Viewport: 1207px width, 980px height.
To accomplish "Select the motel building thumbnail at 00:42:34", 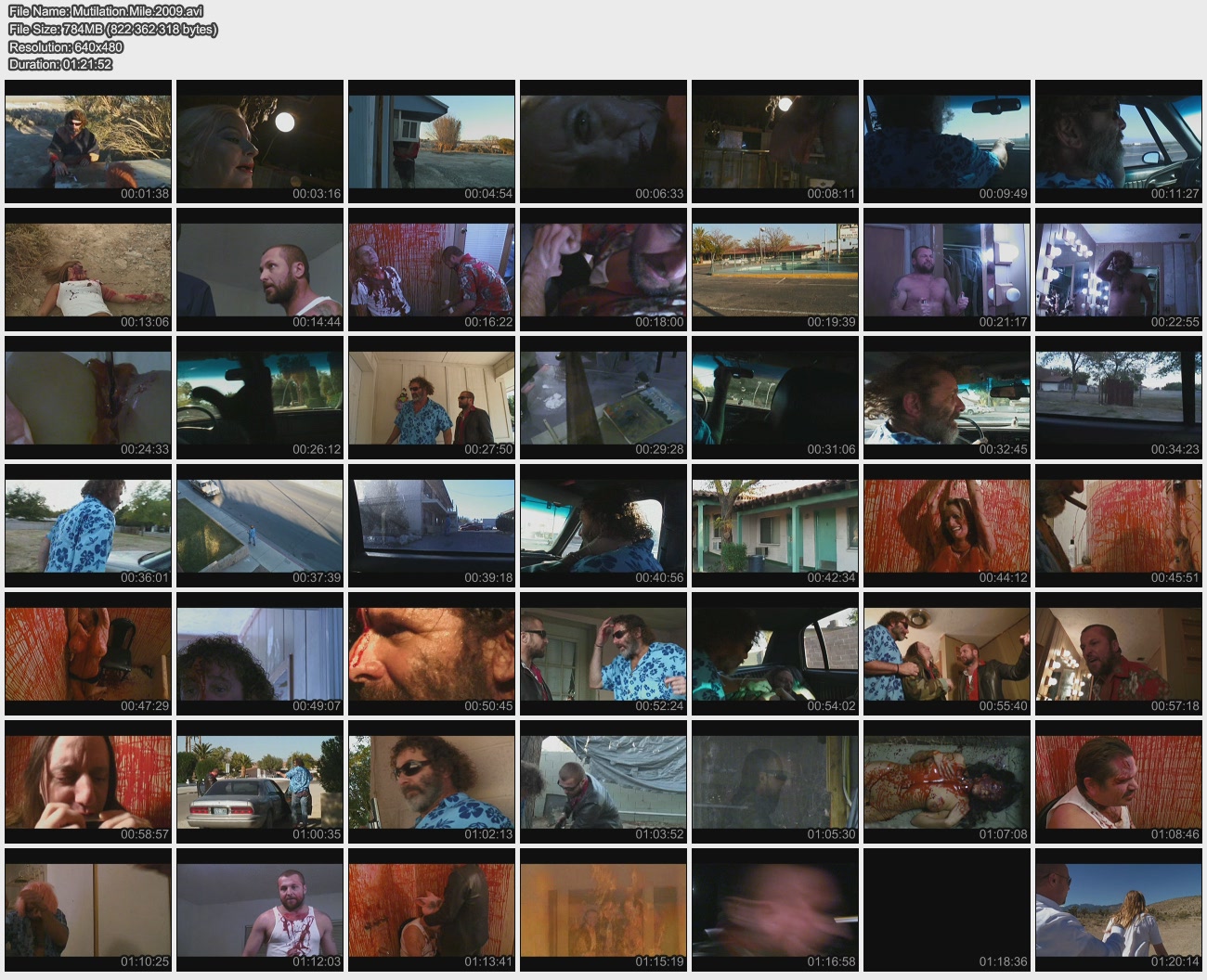I will [x=775, y=526].
